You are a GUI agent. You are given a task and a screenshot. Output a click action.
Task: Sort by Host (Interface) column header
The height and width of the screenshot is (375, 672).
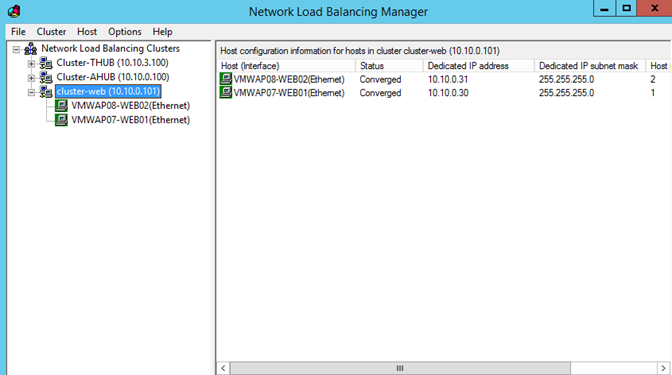click(x=286, y=66)
